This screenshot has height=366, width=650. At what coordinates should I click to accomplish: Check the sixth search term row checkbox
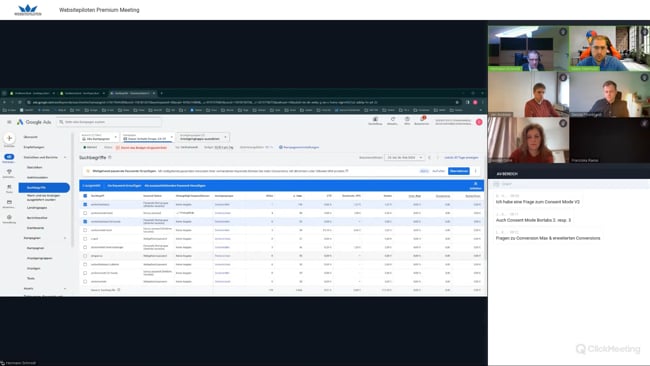coord(85,247)
